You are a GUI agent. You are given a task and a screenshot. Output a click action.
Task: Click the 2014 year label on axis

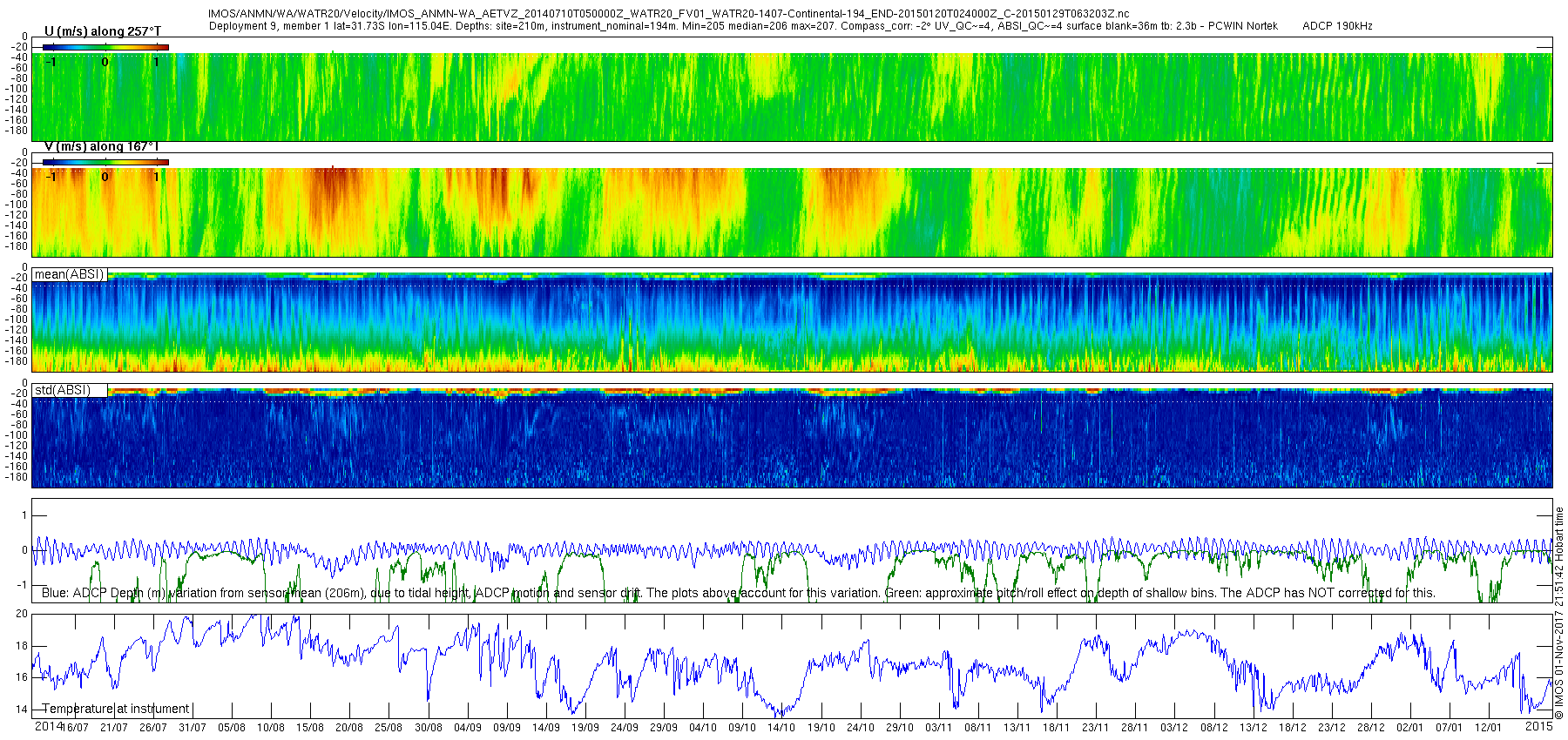click(x=48, y=726)
